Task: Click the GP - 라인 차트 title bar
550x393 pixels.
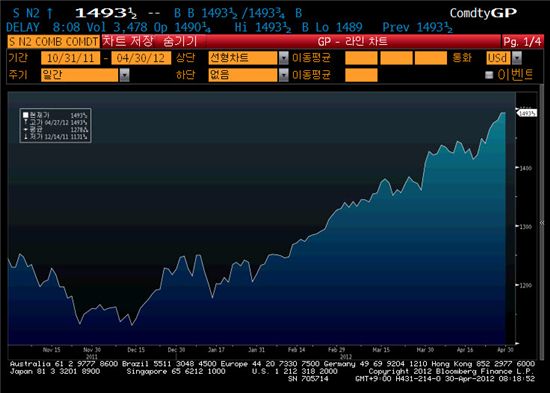Action: (353, 42)
